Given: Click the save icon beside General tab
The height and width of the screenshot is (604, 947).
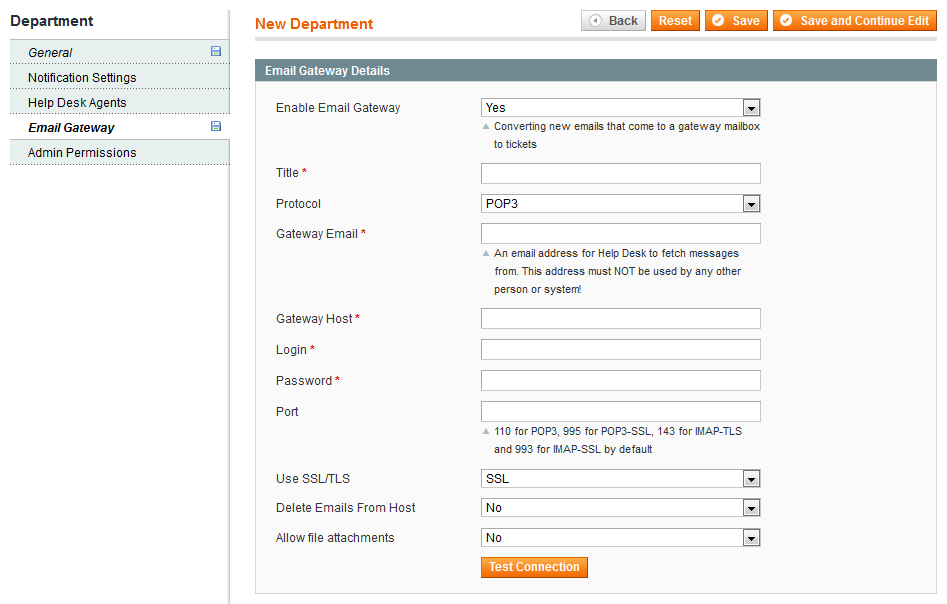Looking at the screenshot, I should (x=216, y=51).
